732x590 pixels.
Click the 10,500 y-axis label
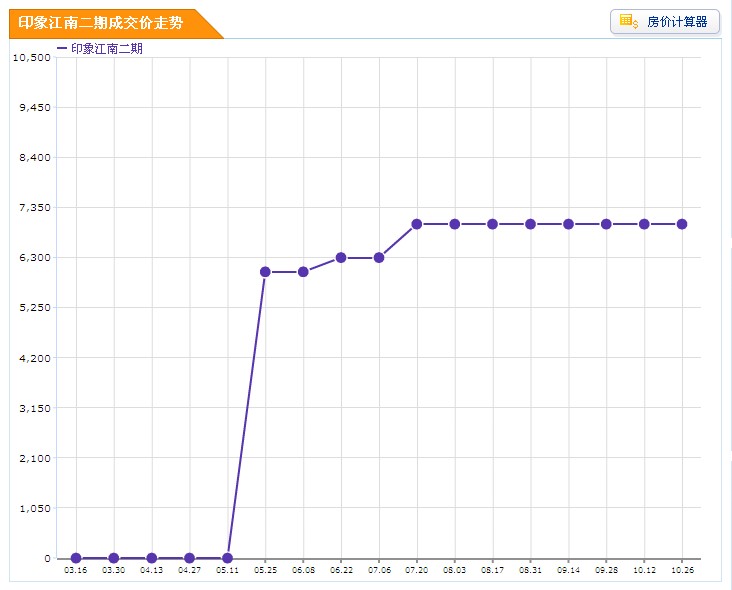point(32,57)
